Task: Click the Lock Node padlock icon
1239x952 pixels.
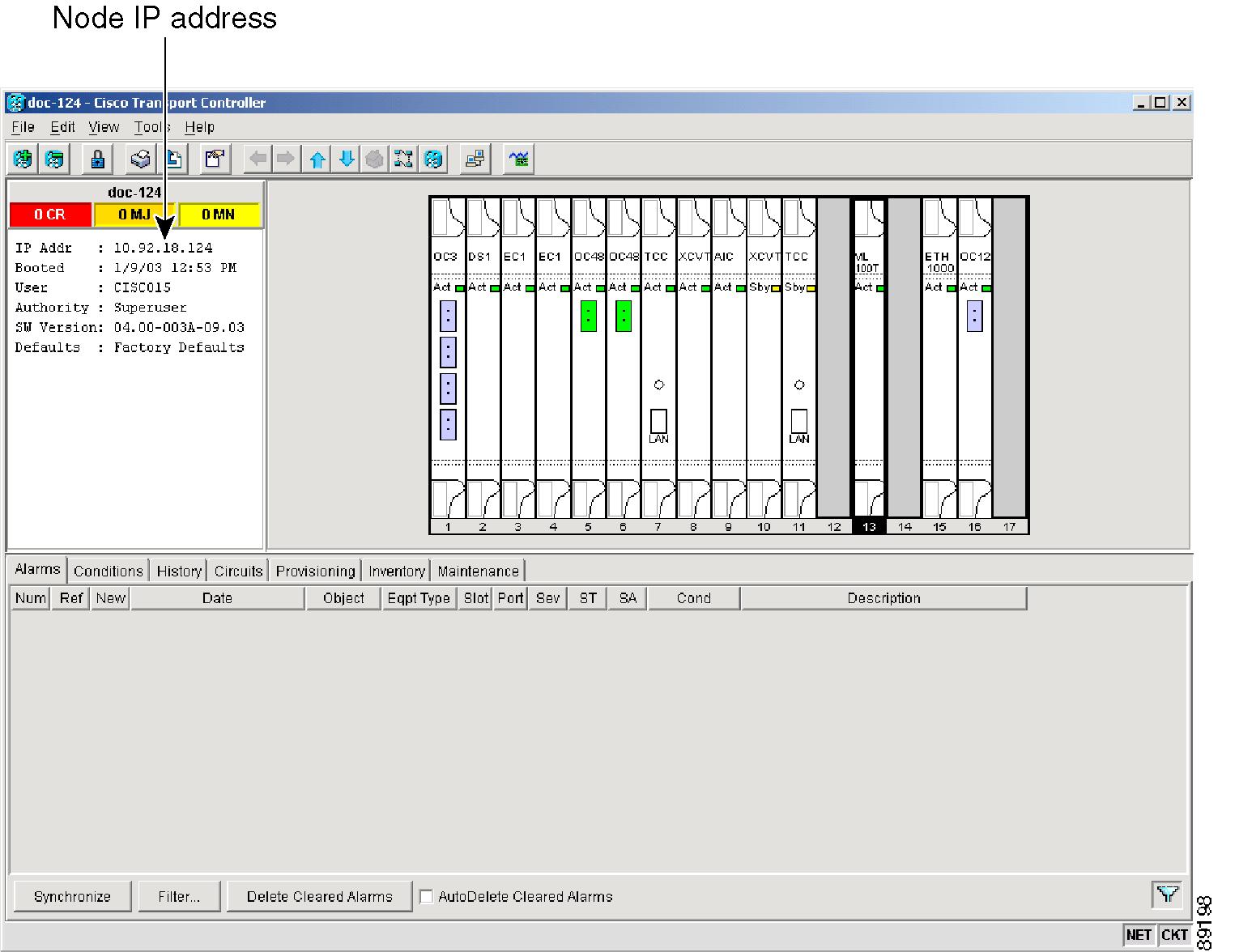Action: [x=97, y=159]
